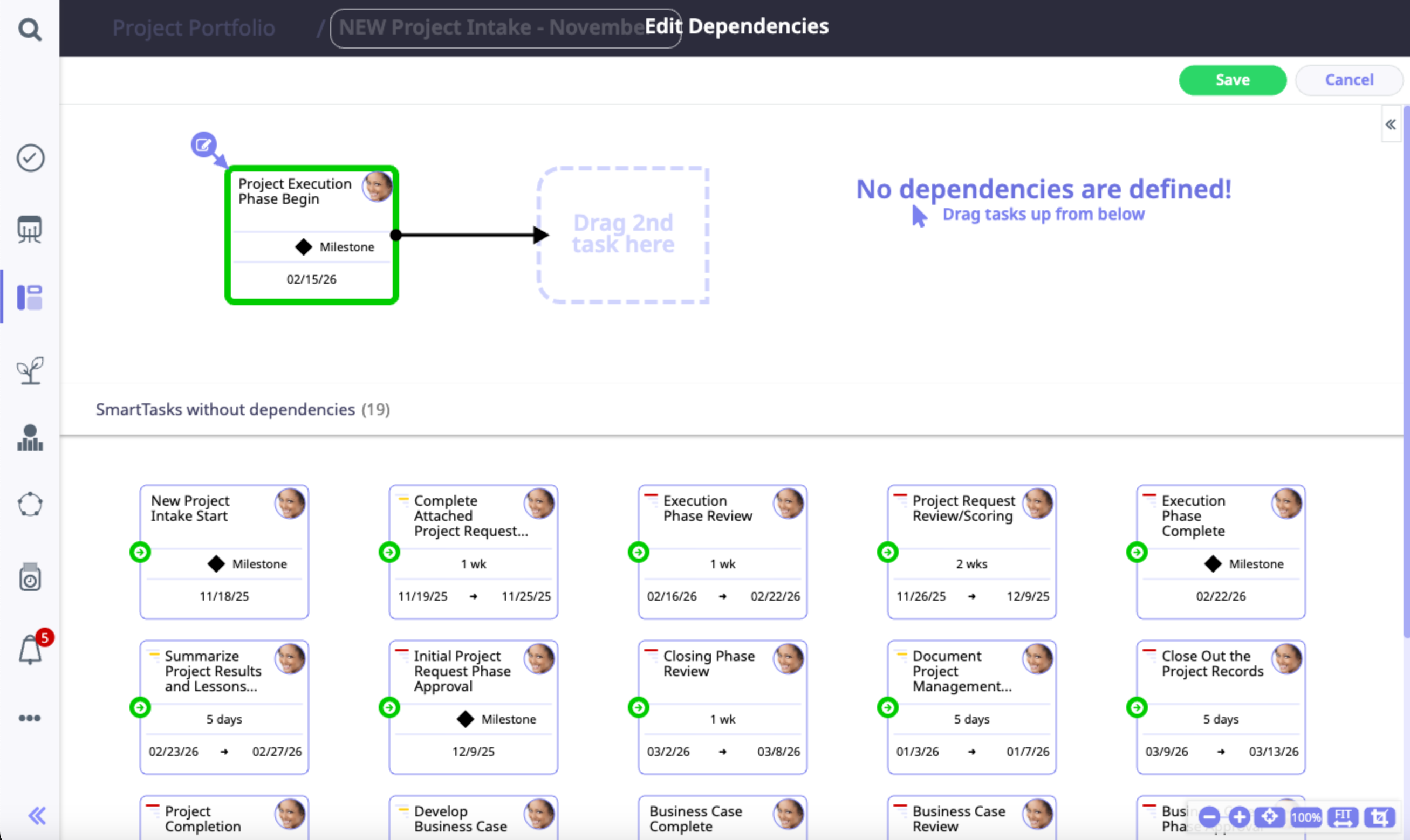The height and width of the screenshot is (840, 1410).
Task: Click the zoom in plus icon
Action: coord(1239,817)
